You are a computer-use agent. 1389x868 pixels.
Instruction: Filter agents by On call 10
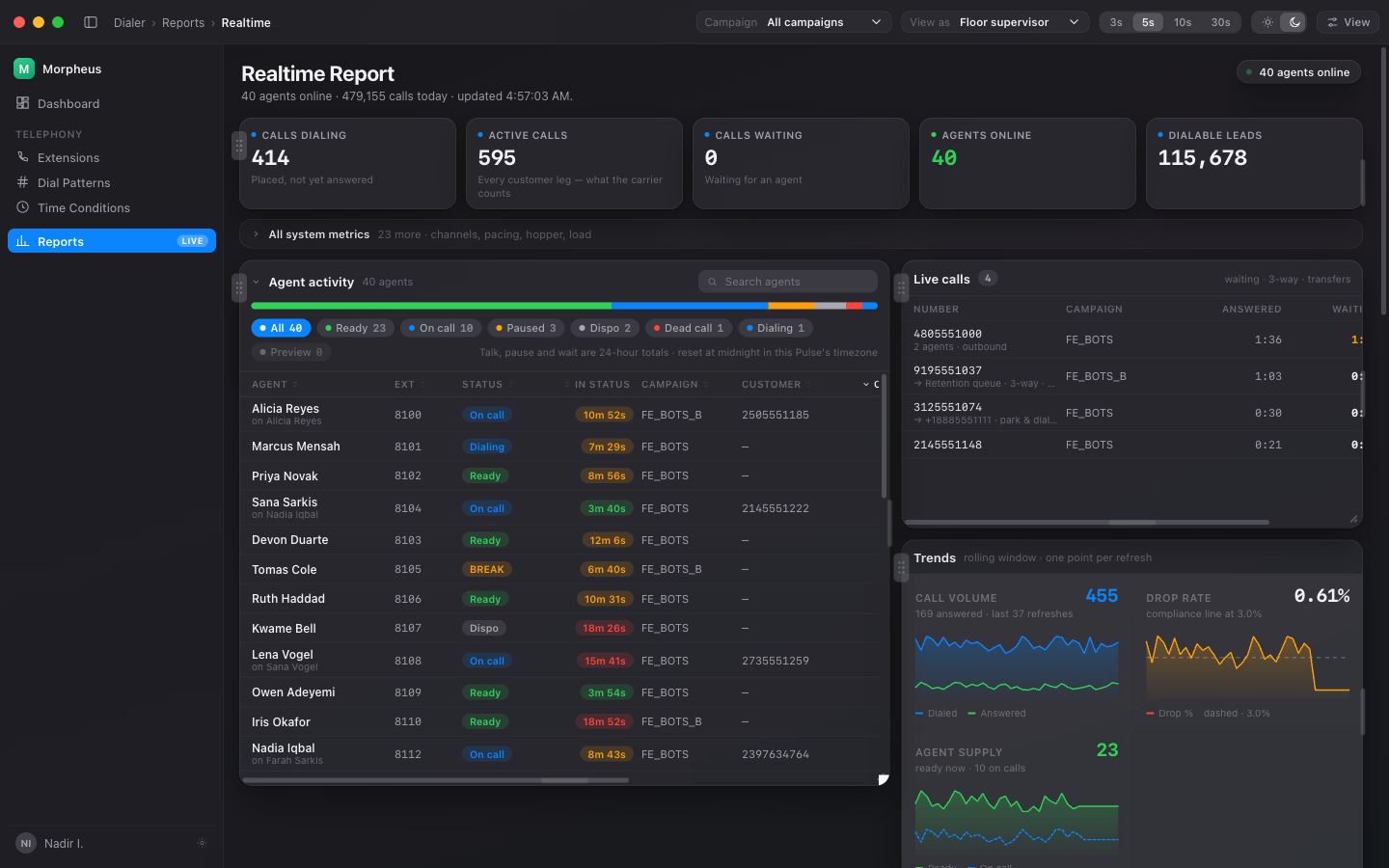pyautogui.click(x=441, y=328)
